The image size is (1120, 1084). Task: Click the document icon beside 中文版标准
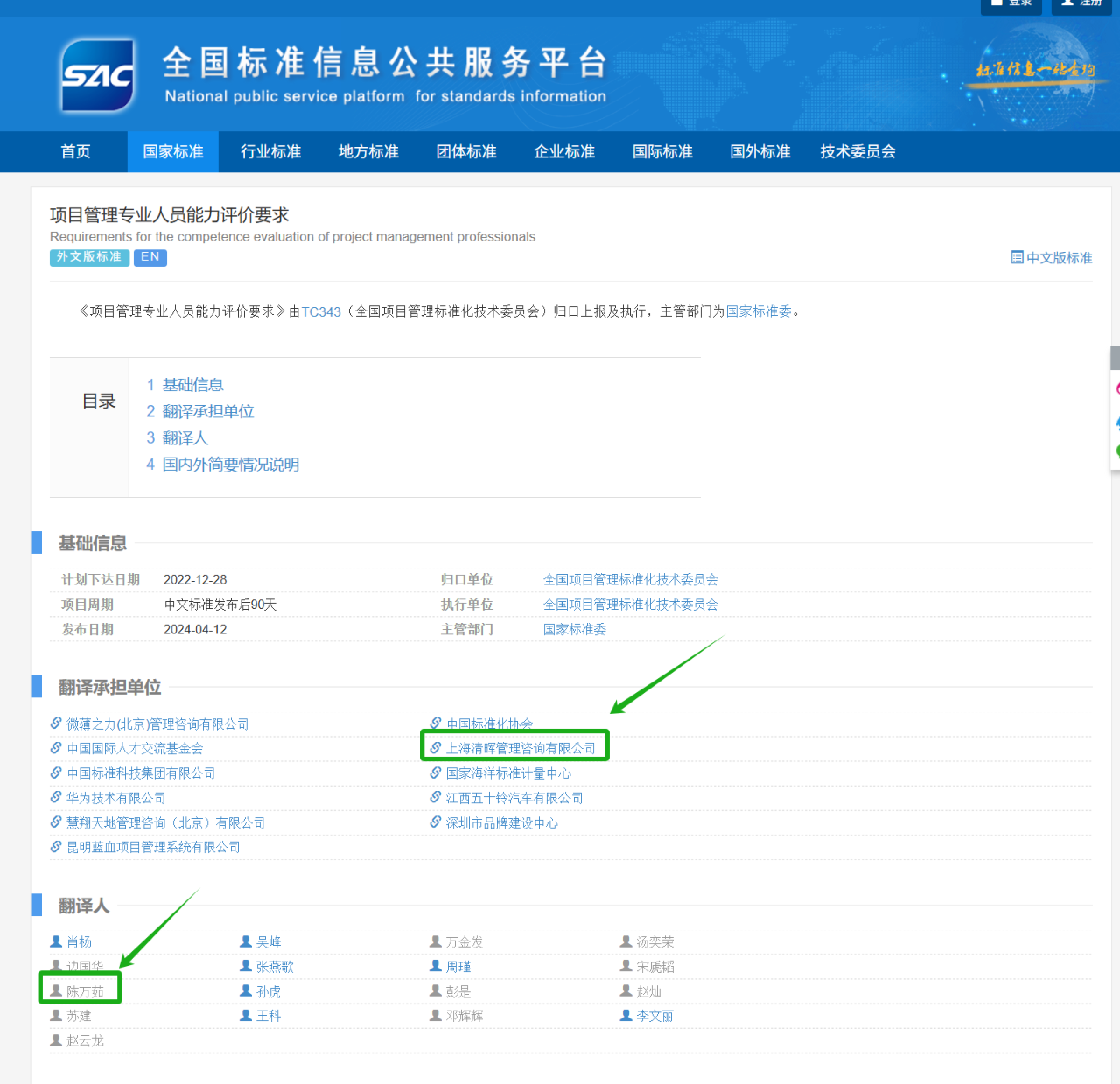tap(1017, 257)
